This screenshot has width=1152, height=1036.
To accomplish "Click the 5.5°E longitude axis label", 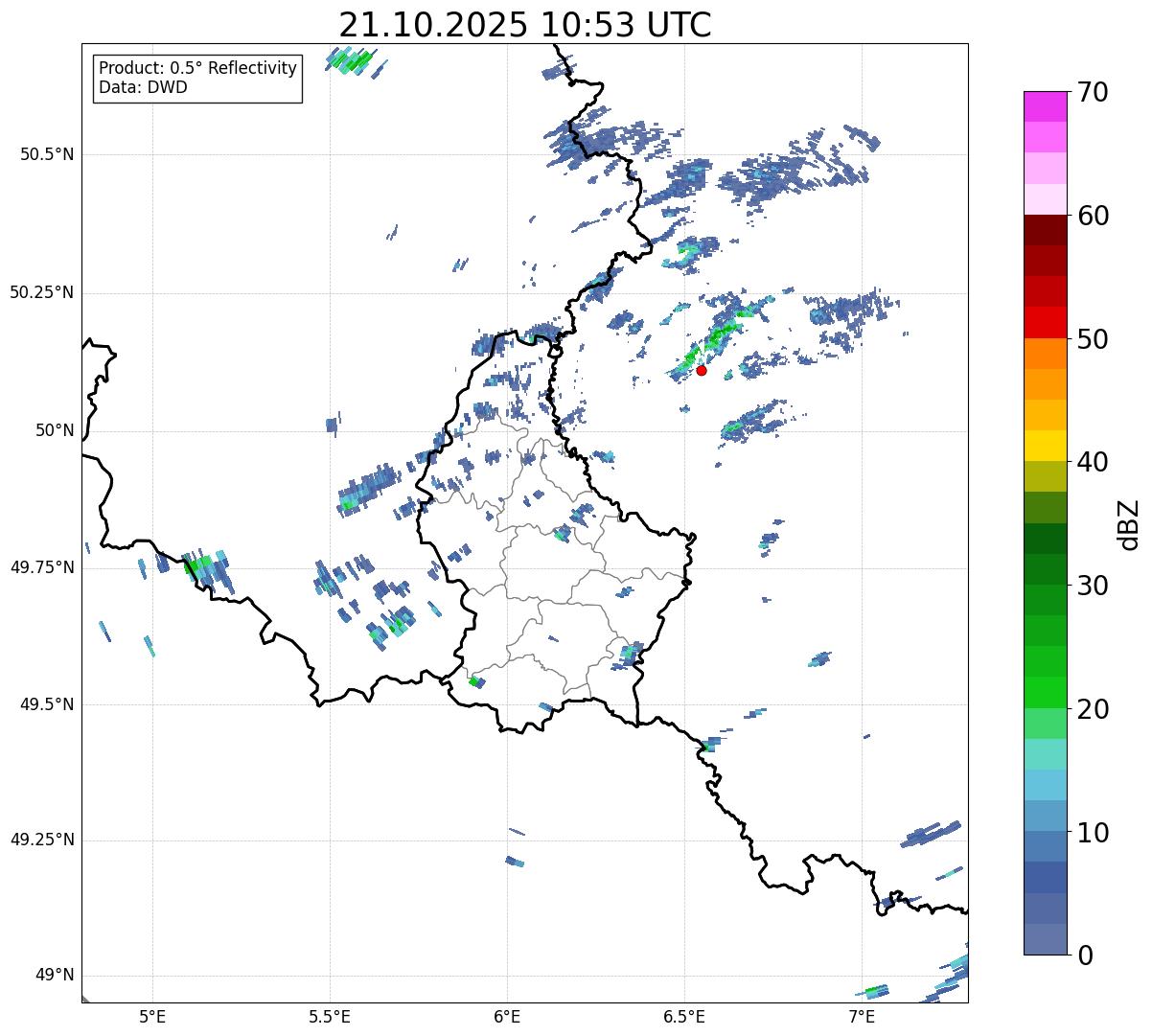I will [x=330, y=1016].
